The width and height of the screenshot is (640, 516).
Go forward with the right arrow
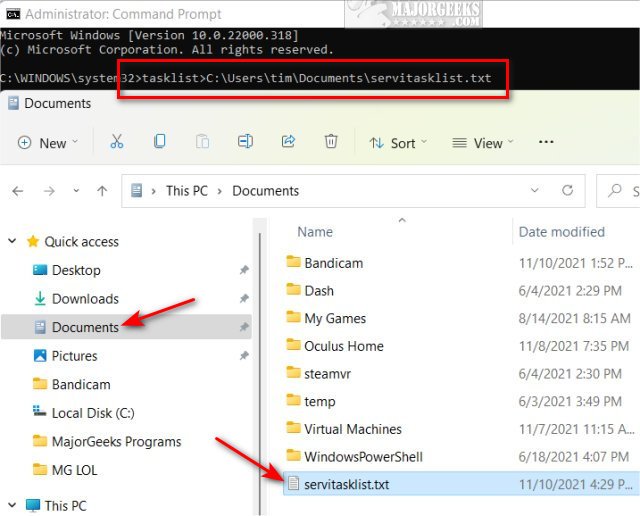point(49,191)
